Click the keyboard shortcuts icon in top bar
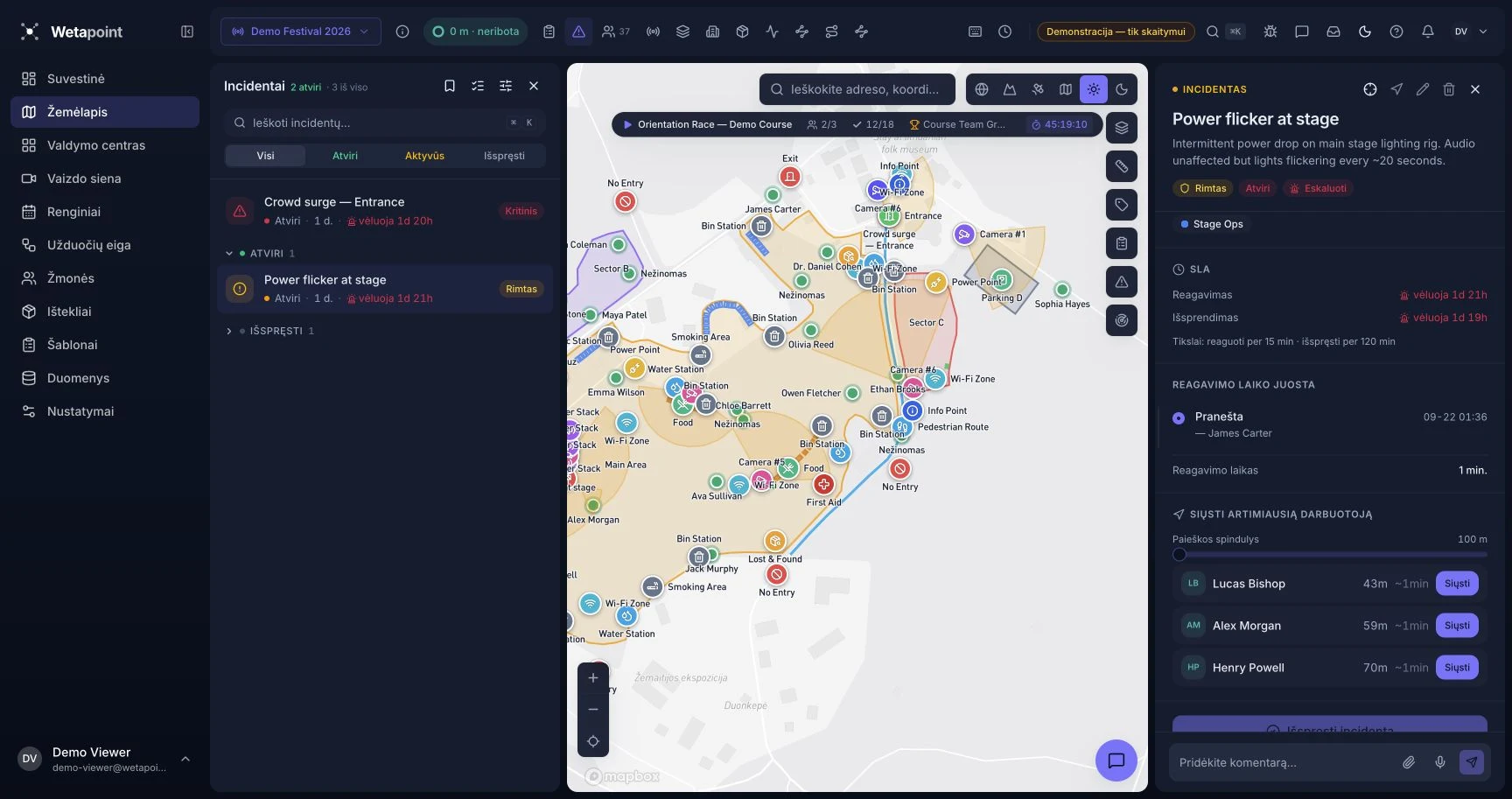Screen dimensions: 1512x799 click(975, 32)
